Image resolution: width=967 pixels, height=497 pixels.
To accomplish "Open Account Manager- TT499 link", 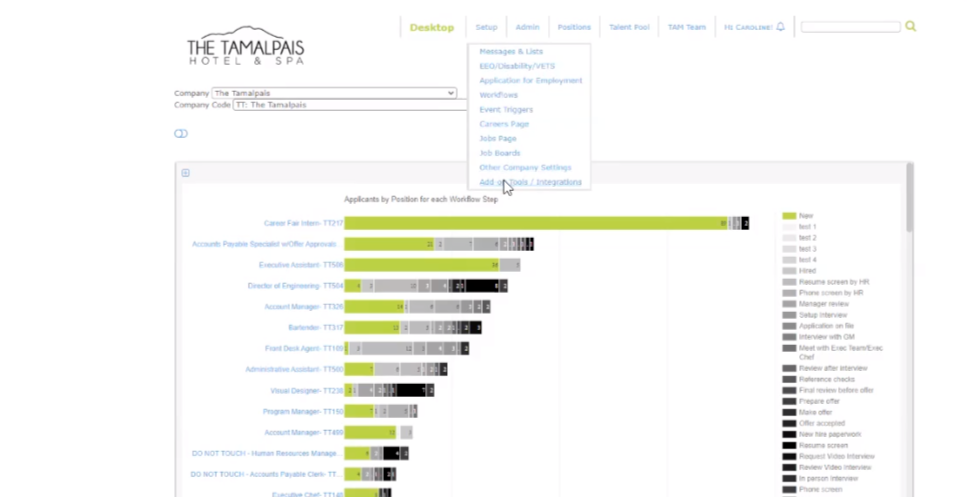I will point(303,433).
